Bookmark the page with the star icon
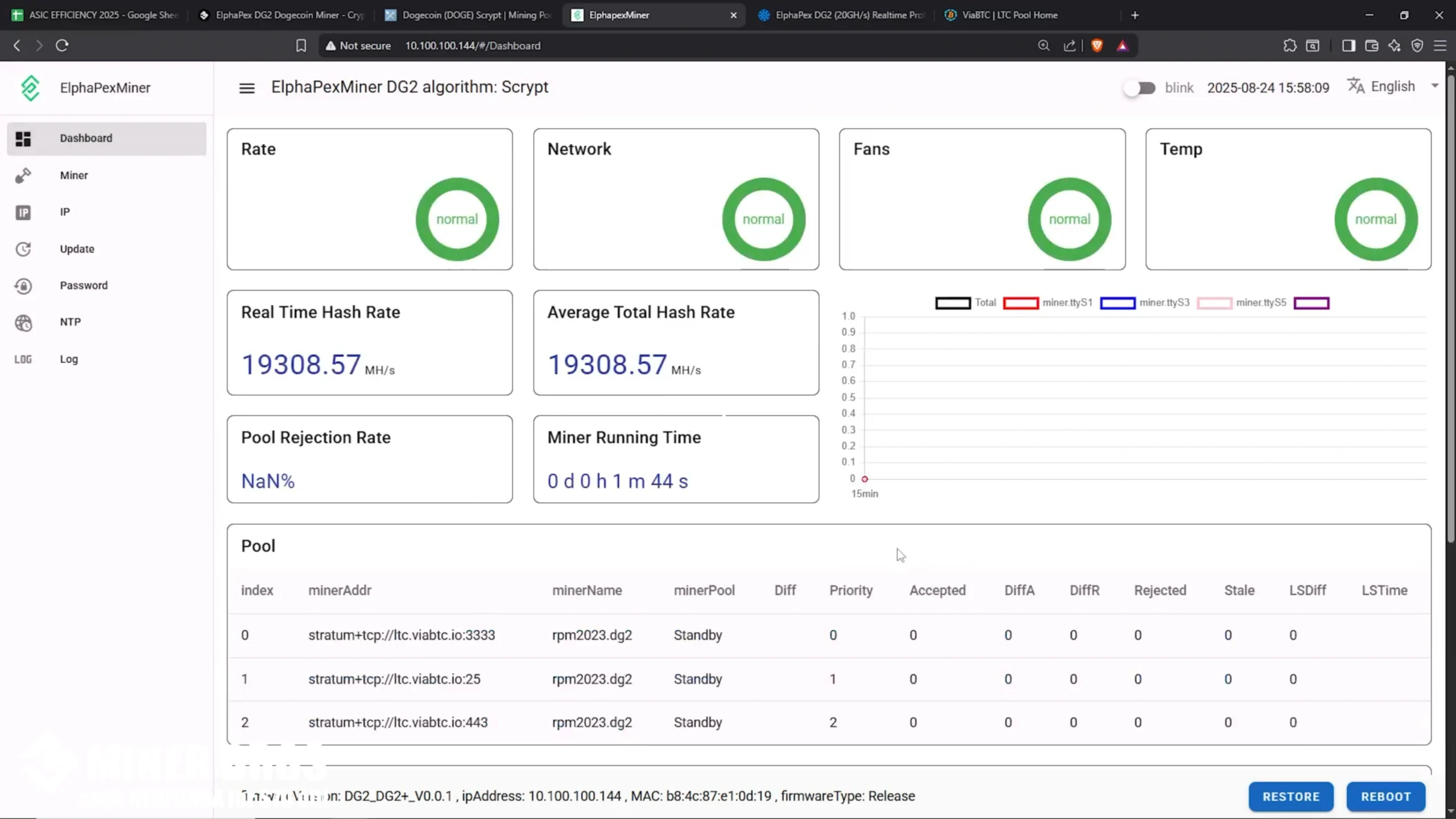Viewport: 1456px width, 819px height. [x=301, y=45]
